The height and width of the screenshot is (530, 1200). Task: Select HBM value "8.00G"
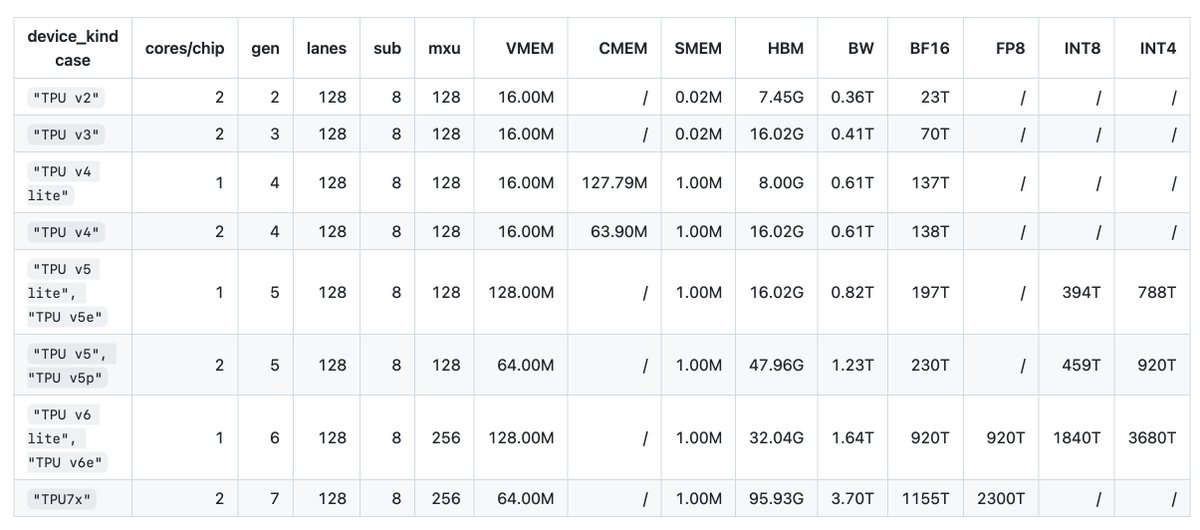click(782, 182)
